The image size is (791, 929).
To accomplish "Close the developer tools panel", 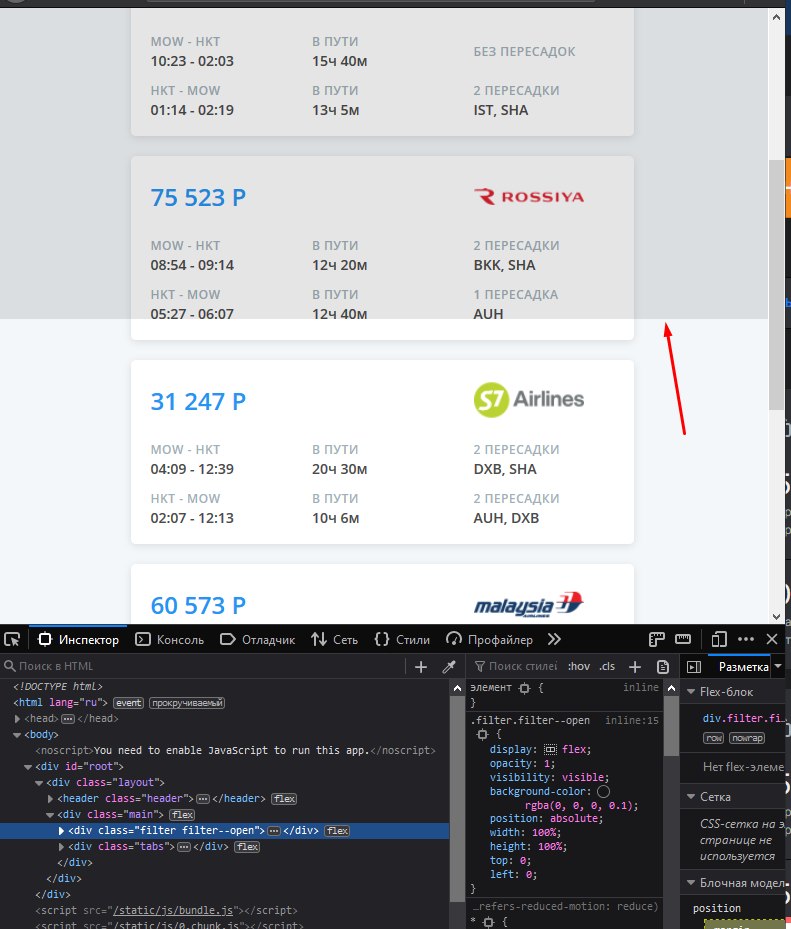I will (x=772, y=639).
